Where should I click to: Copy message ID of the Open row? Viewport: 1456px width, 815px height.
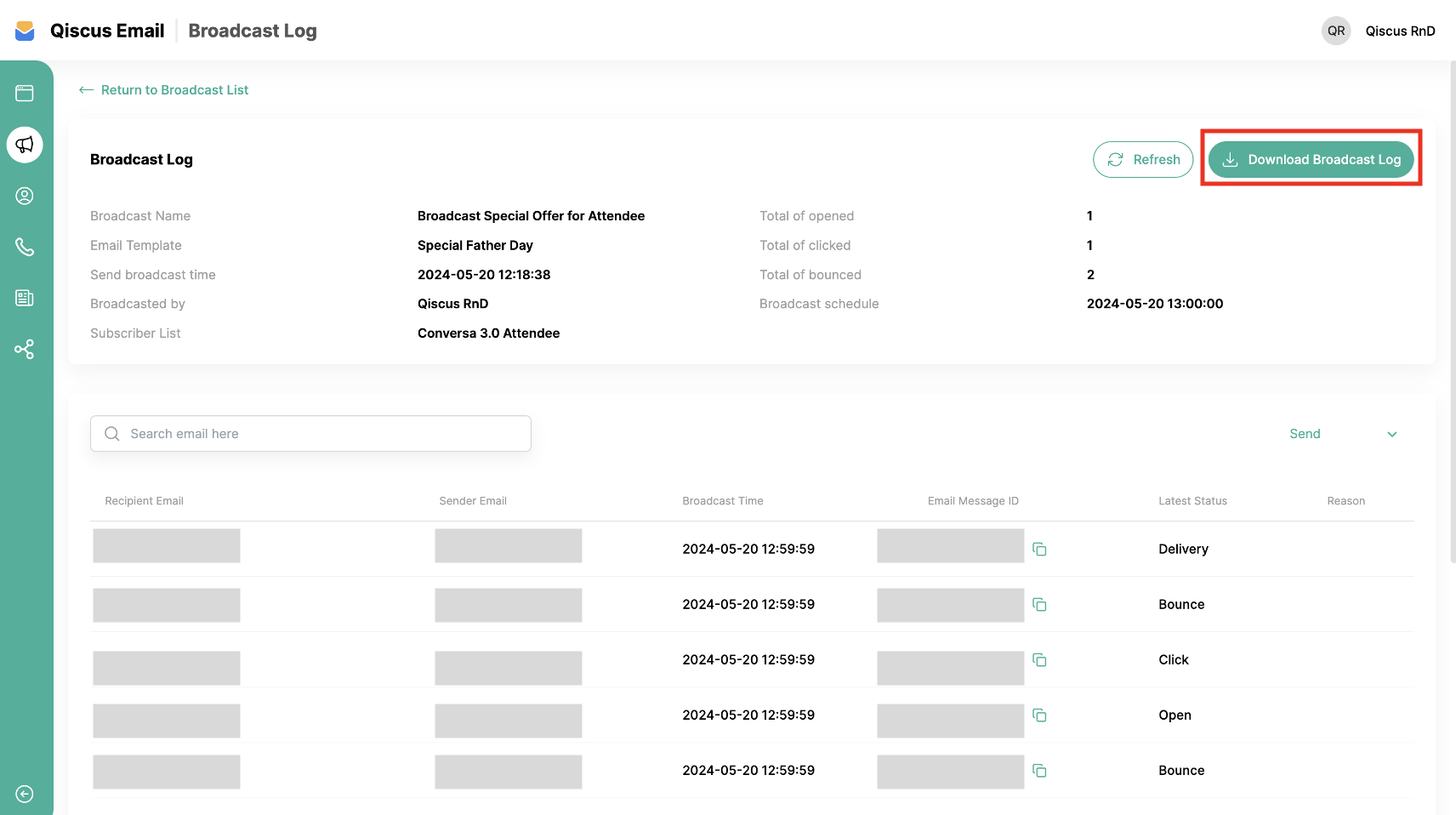click(1039, 715)
